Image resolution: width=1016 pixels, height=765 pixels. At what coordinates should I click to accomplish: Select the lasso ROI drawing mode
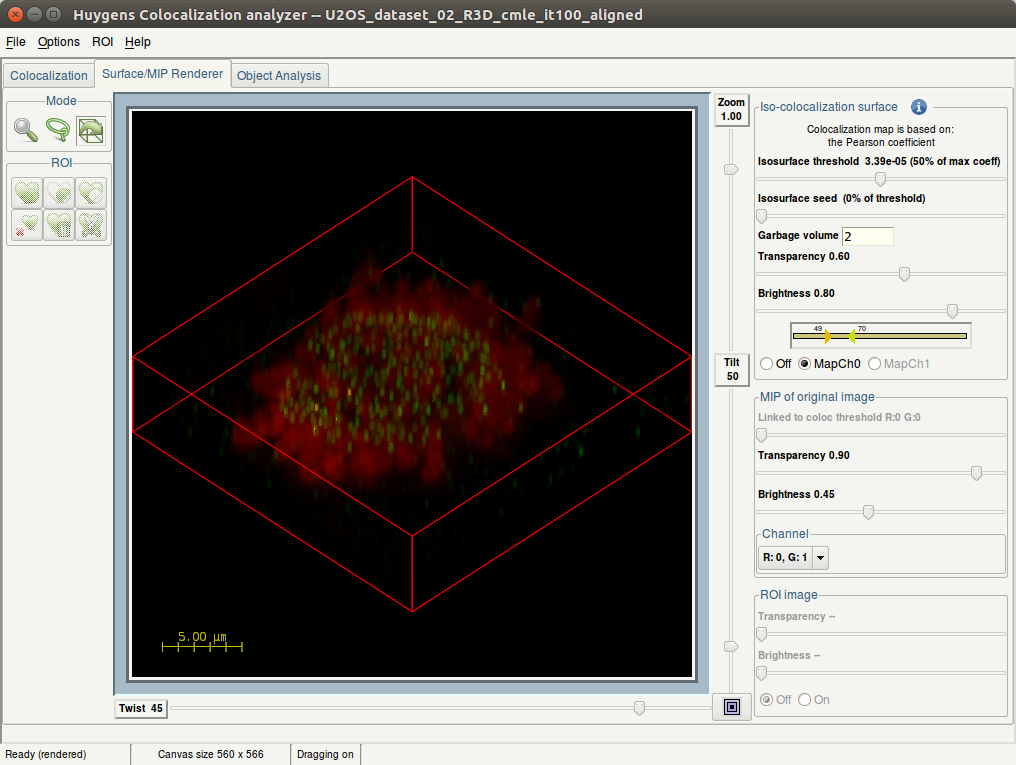[58, 130]
